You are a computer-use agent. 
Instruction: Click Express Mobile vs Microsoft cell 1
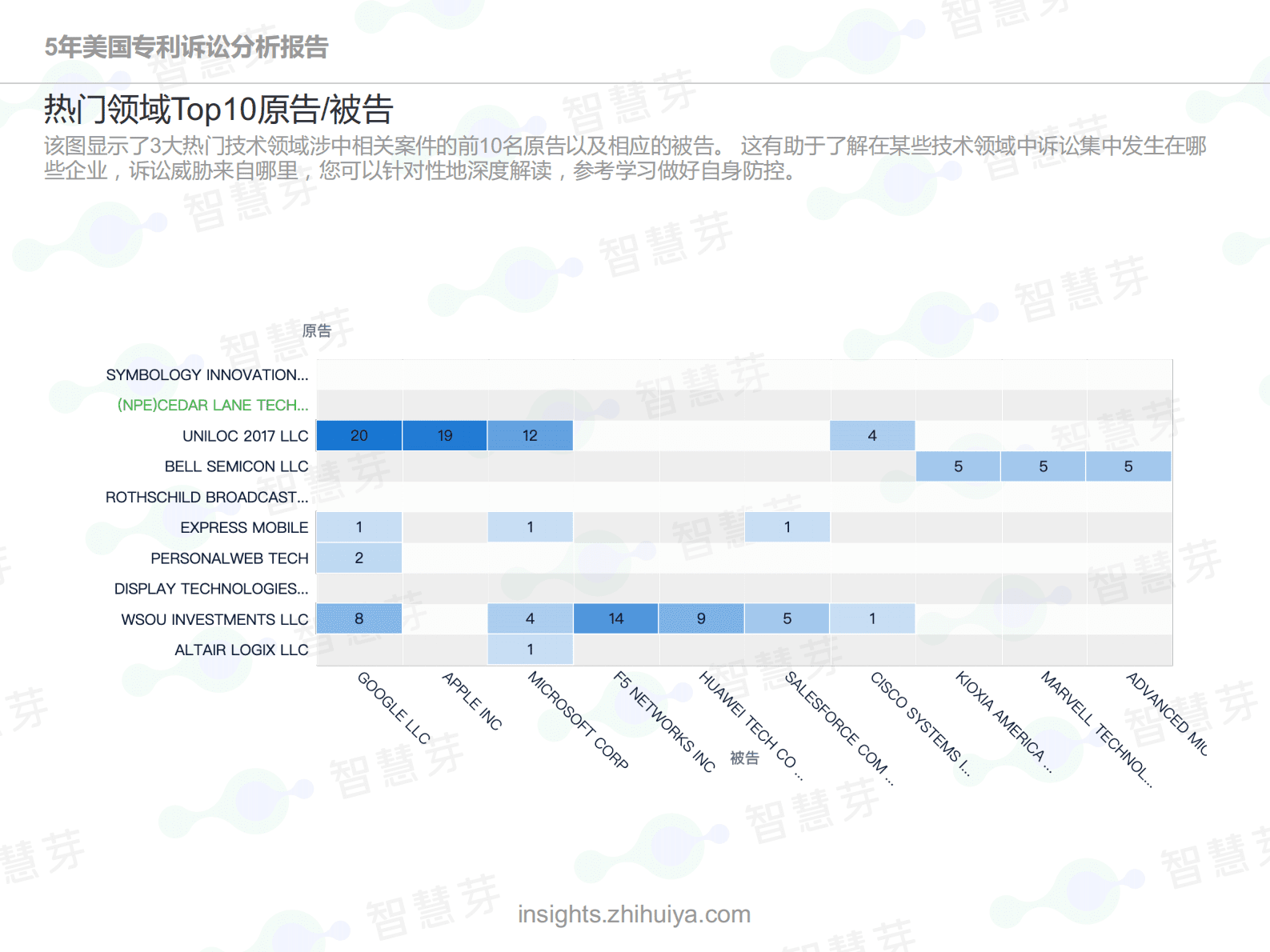(x=530, y=527)
